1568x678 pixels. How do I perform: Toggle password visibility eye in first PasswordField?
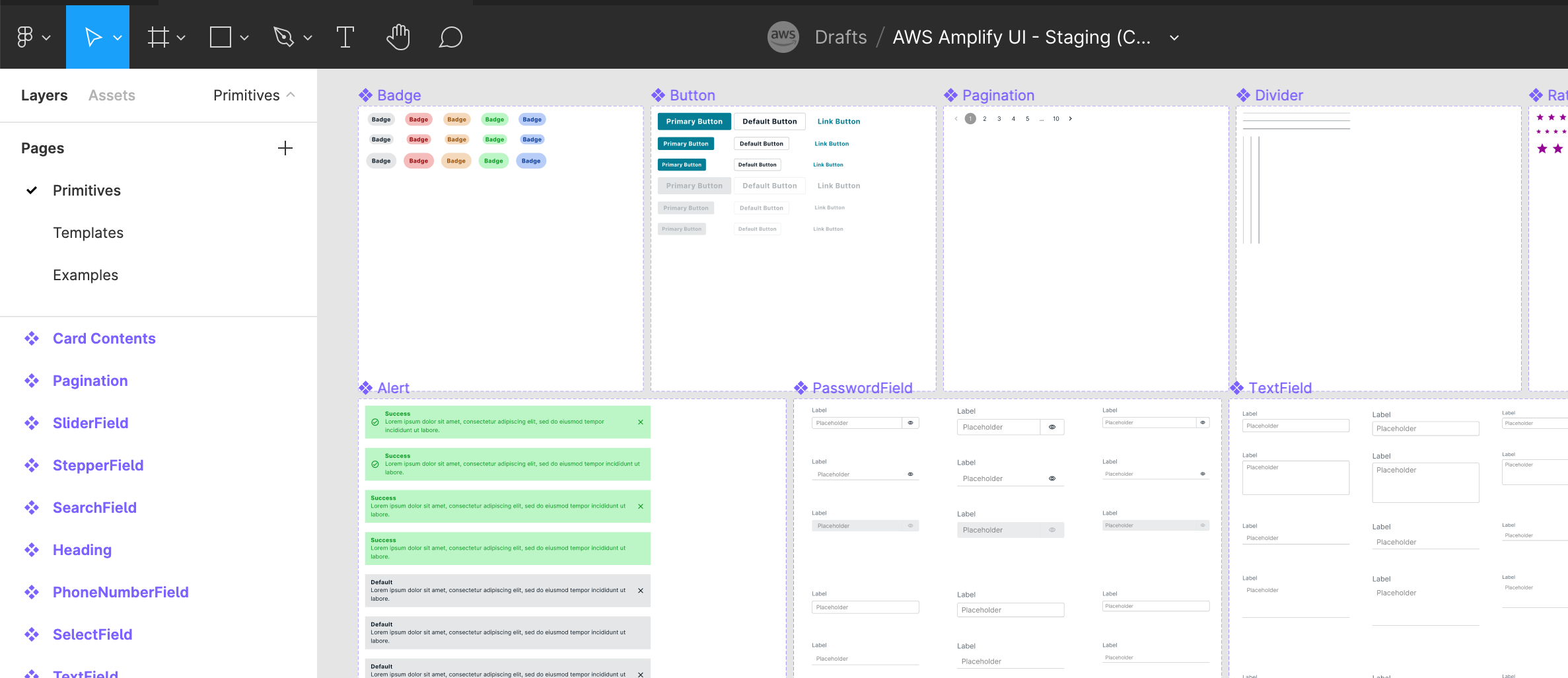(x=910, y=423)
